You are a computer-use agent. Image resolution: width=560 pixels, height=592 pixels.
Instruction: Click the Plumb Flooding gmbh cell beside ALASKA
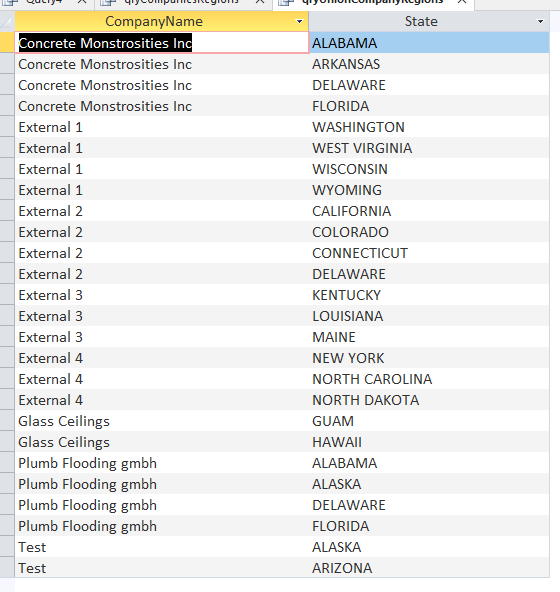[x=162, y=484]
